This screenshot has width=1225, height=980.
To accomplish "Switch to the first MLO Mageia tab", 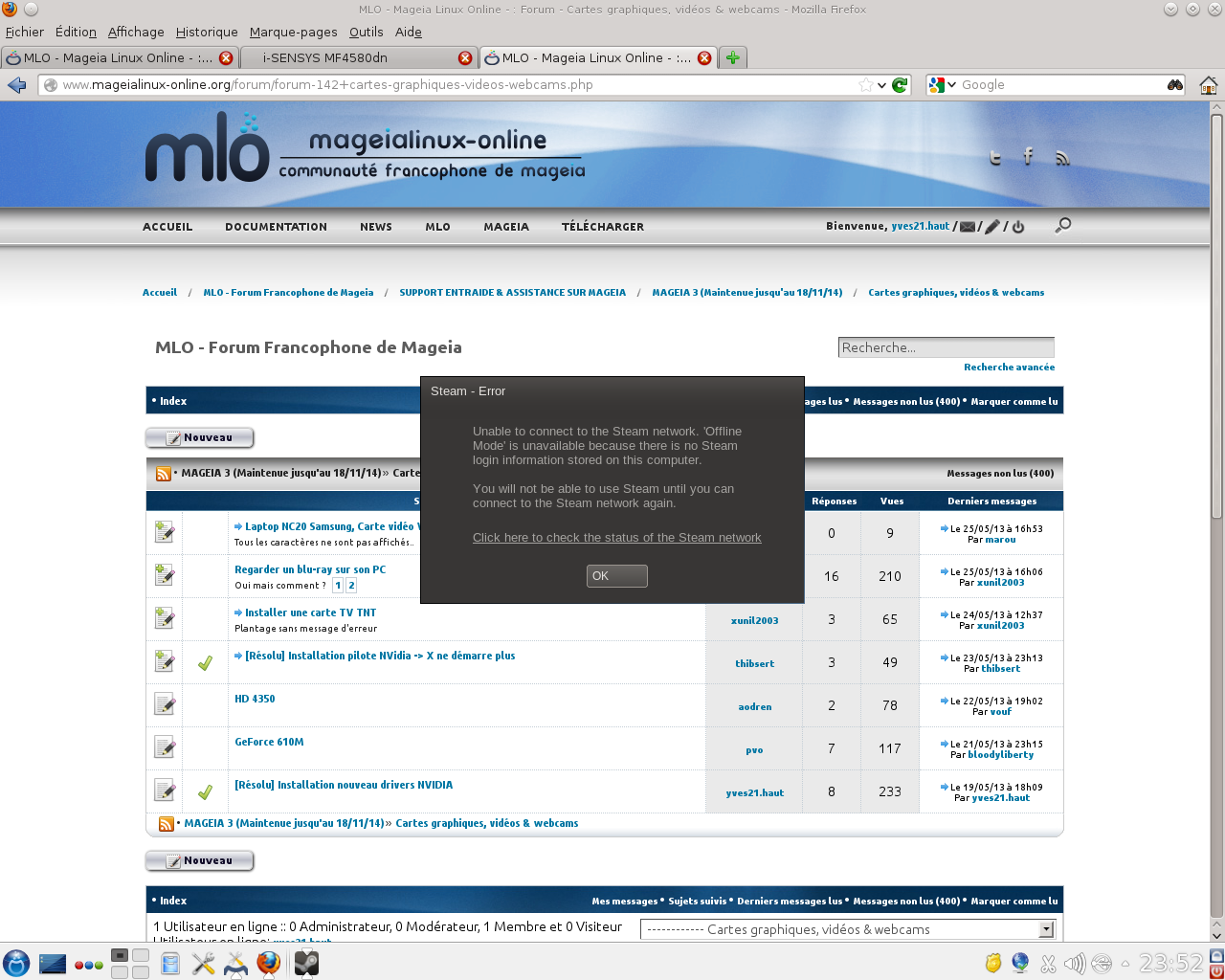I will 119,57.
